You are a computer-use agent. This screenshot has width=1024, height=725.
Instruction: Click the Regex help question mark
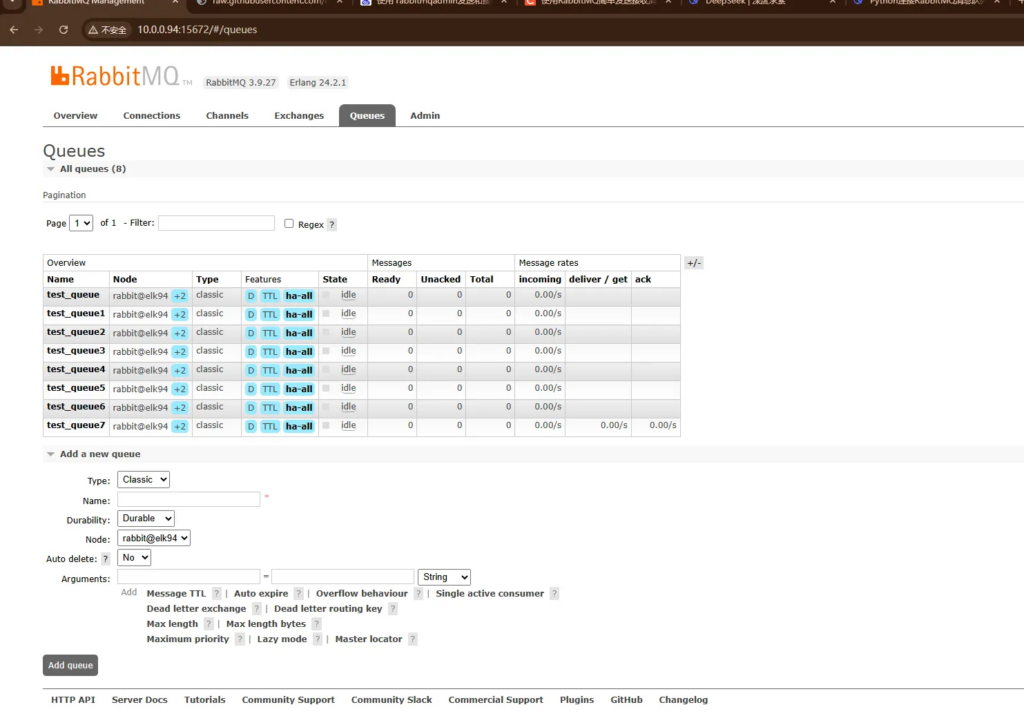click(x=332, y=225)
